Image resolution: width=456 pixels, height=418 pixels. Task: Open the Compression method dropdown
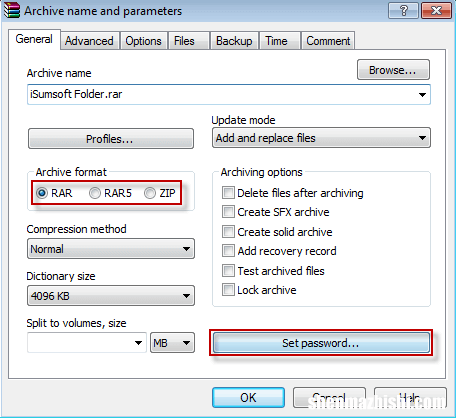pyautogui.click(x=111, y=249)
